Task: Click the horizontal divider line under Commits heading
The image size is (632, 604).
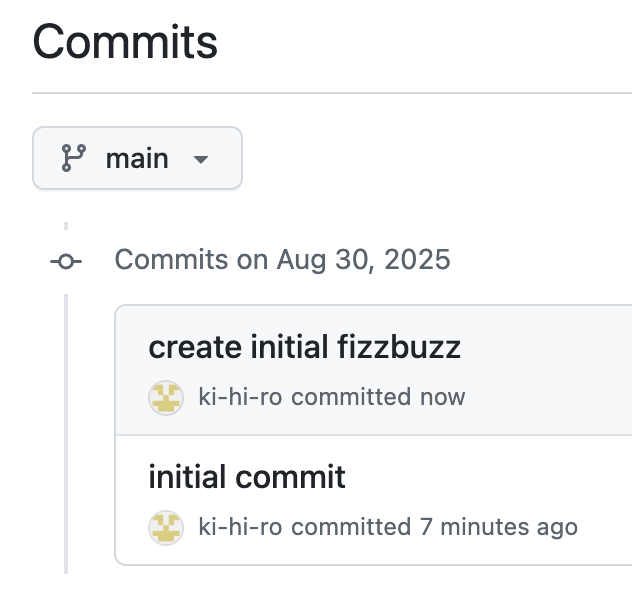Action: [332, 93]
